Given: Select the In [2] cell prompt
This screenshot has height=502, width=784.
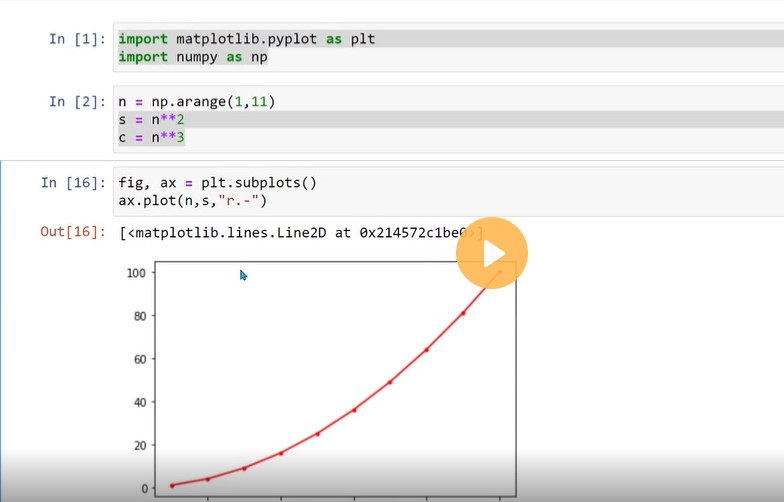Looking at the screenshot, I should 78,102.
